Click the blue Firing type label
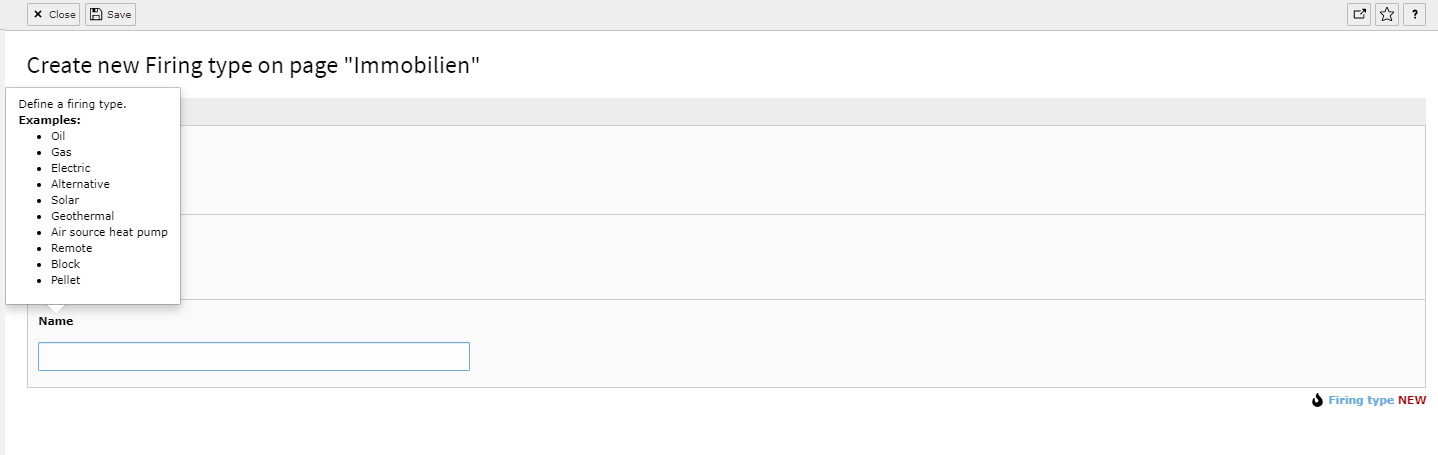Image resolution: width=1438 pixels, height=455 pixels. [1361, 400]
